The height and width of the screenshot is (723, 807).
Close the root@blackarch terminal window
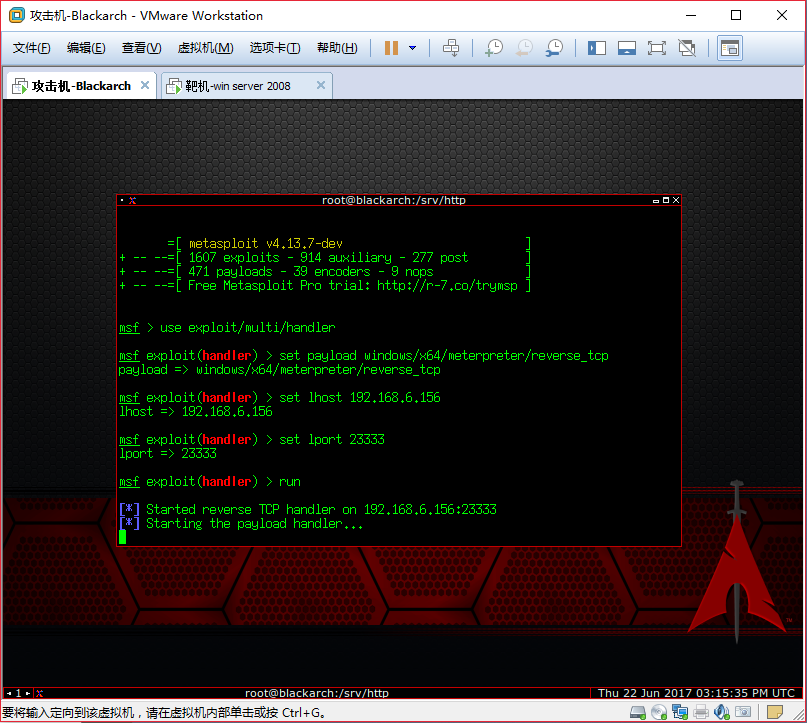click(x=676, y=200)
